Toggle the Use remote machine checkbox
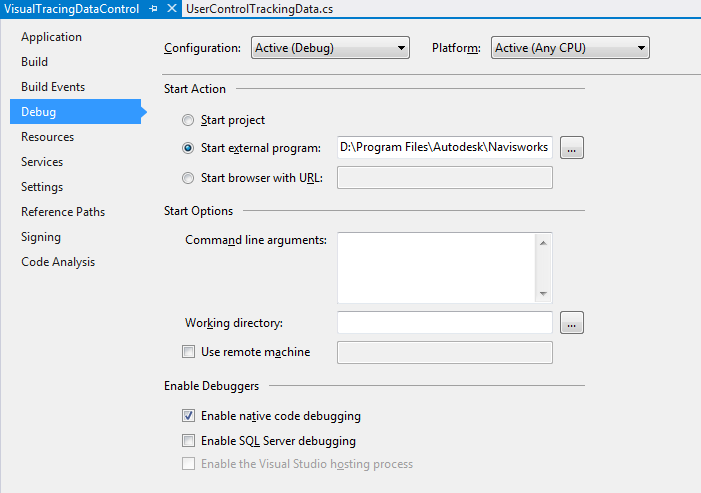This screenshot has width=701, height=493. pos(188,352)
